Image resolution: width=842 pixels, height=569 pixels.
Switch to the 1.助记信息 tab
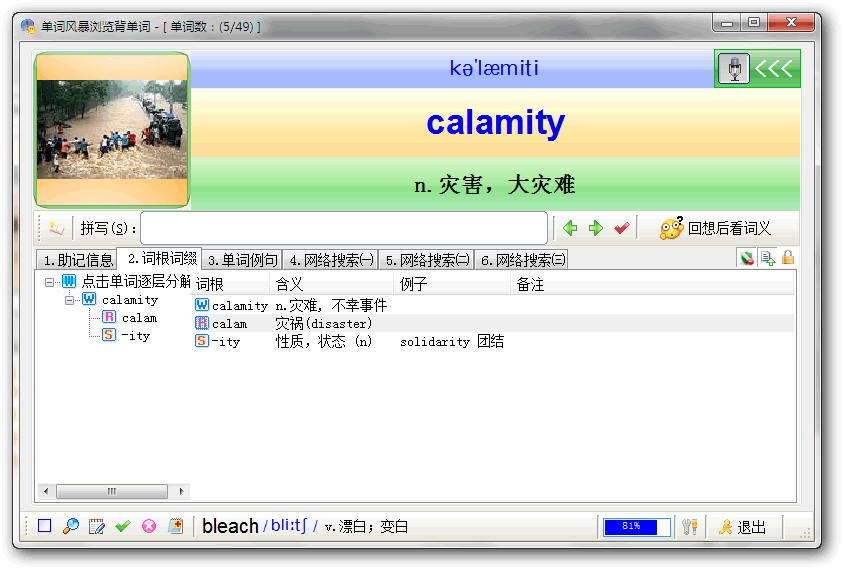tap(77, 260)
